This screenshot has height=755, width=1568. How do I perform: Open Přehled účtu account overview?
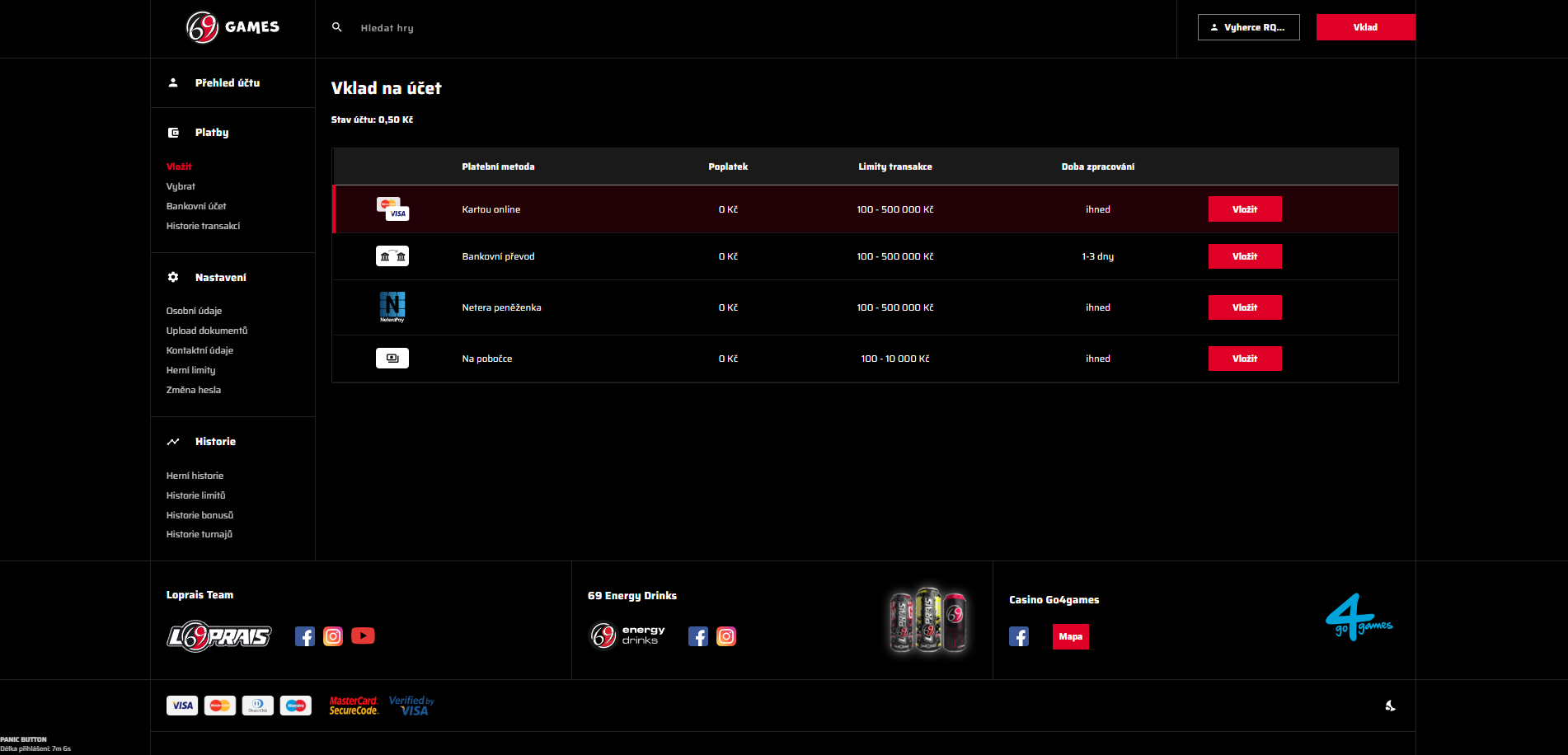(228, 83)
